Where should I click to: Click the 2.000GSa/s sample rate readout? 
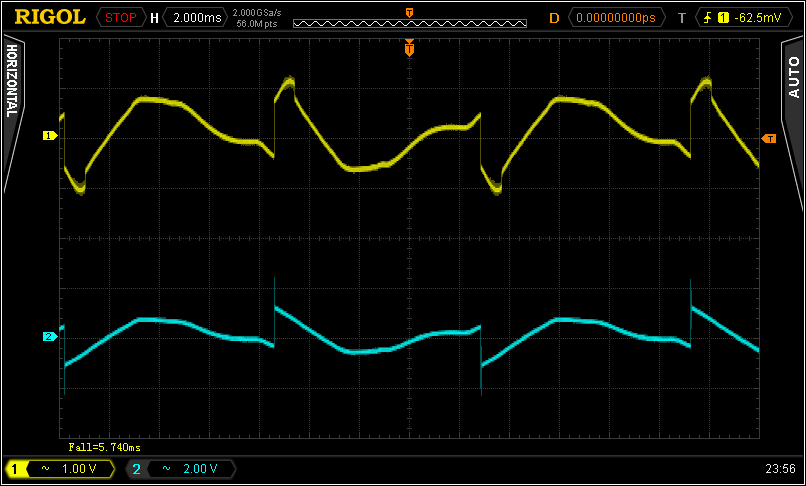click(257, 12)
